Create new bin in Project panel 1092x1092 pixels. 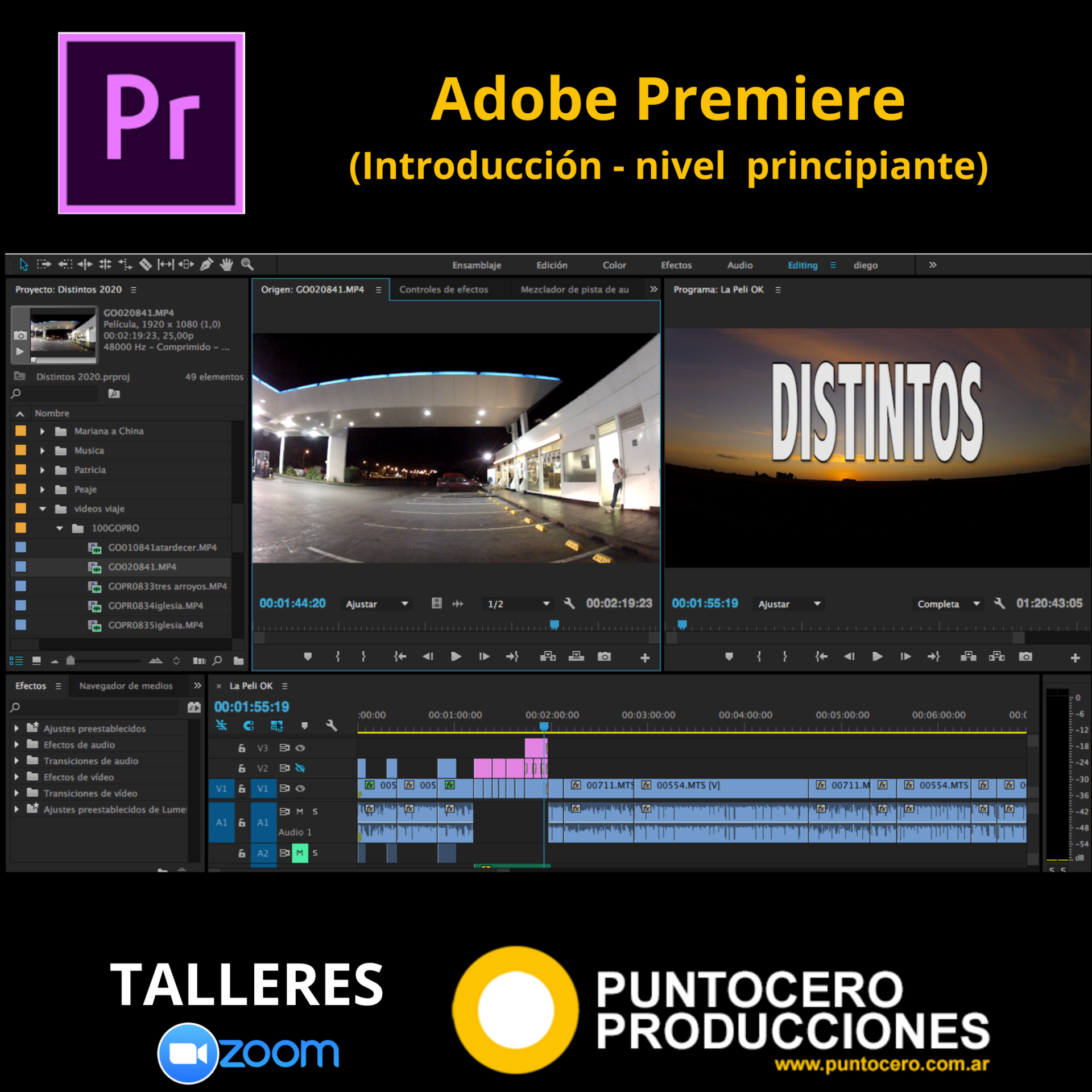click(x=239, y=660)
